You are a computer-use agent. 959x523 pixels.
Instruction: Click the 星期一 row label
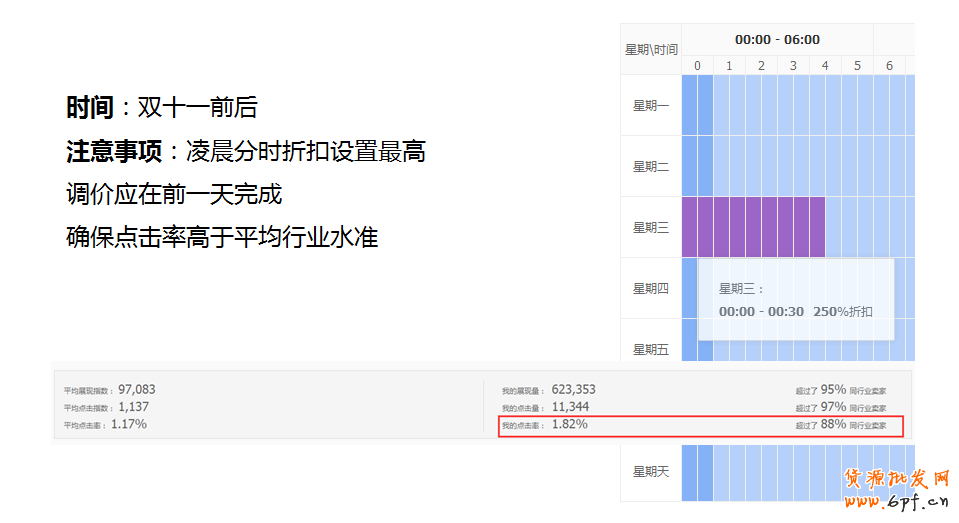[651, 106]
